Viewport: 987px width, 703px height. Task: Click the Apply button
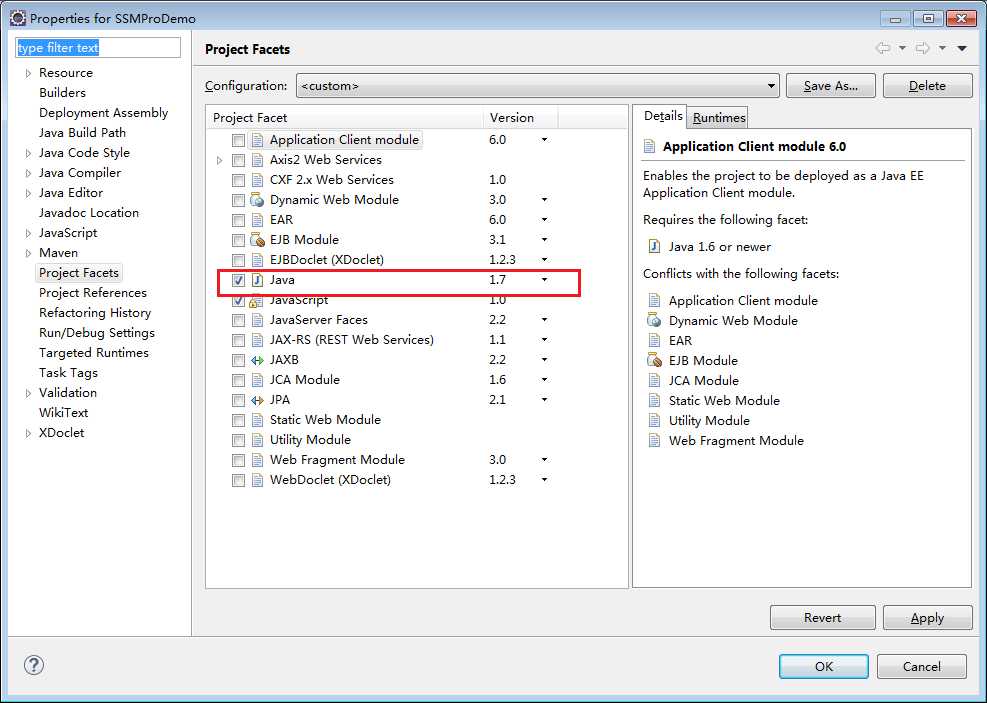(x=927, y=617)
